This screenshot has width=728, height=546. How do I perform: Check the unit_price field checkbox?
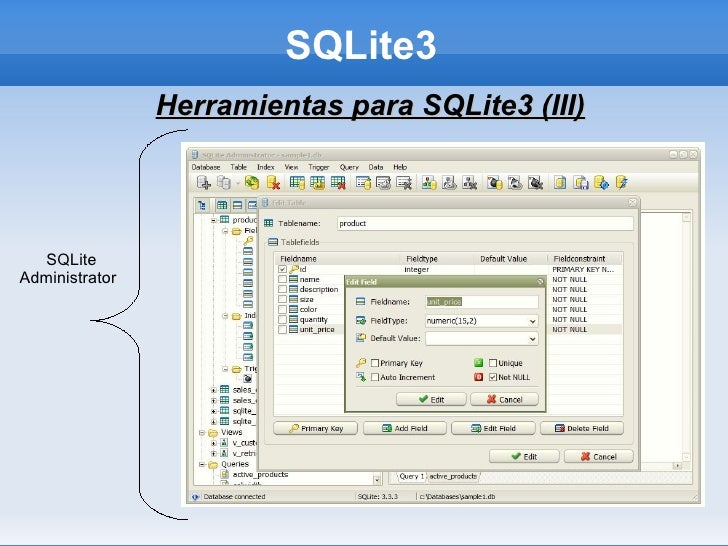(x=282, y=330)
